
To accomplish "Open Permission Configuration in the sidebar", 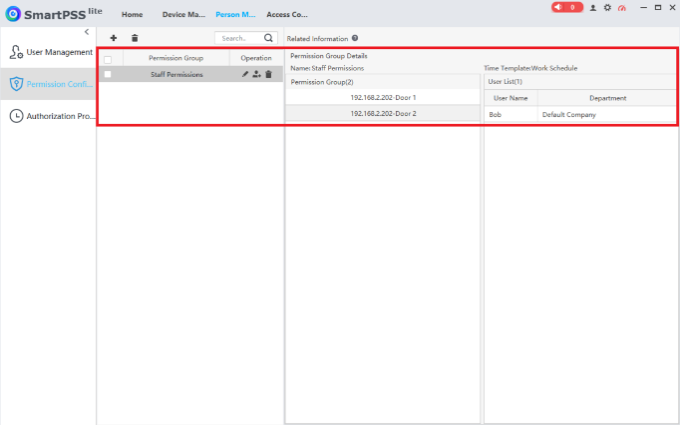I will point(49,84).
